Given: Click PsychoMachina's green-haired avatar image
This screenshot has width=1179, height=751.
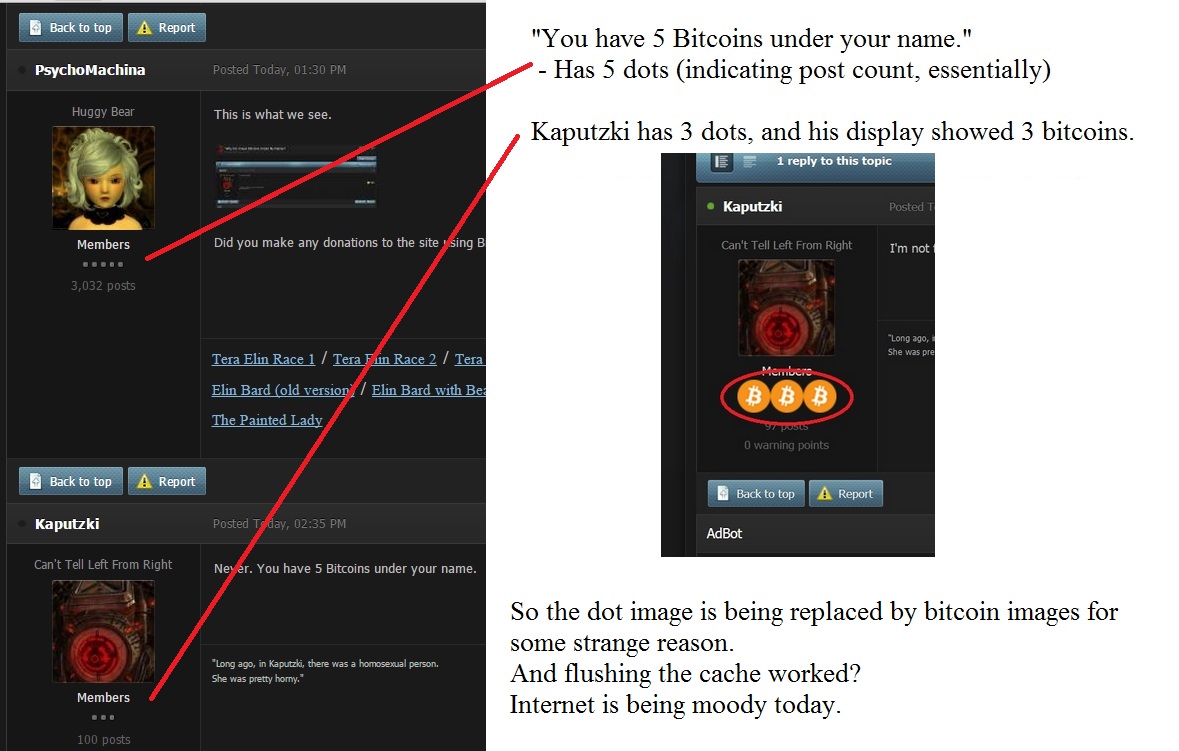Looking at the screenshot, I should [103, 177].
